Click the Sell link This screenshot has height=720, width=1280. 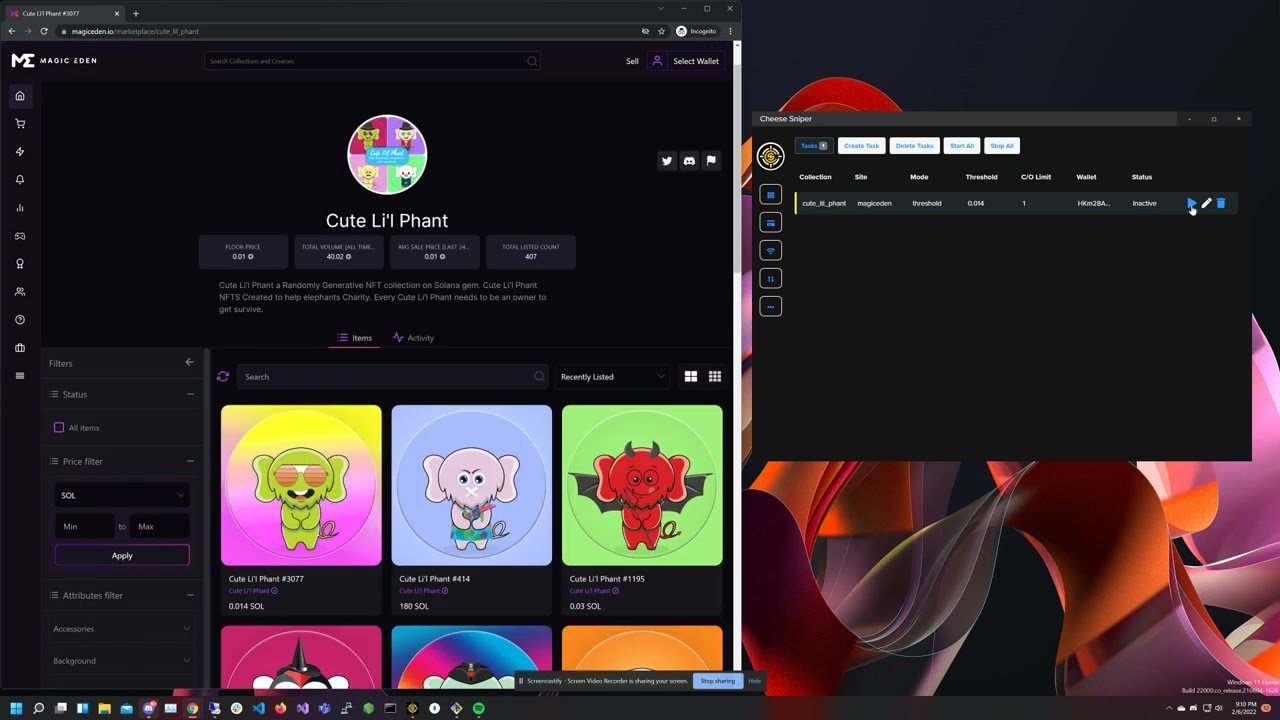632,61
